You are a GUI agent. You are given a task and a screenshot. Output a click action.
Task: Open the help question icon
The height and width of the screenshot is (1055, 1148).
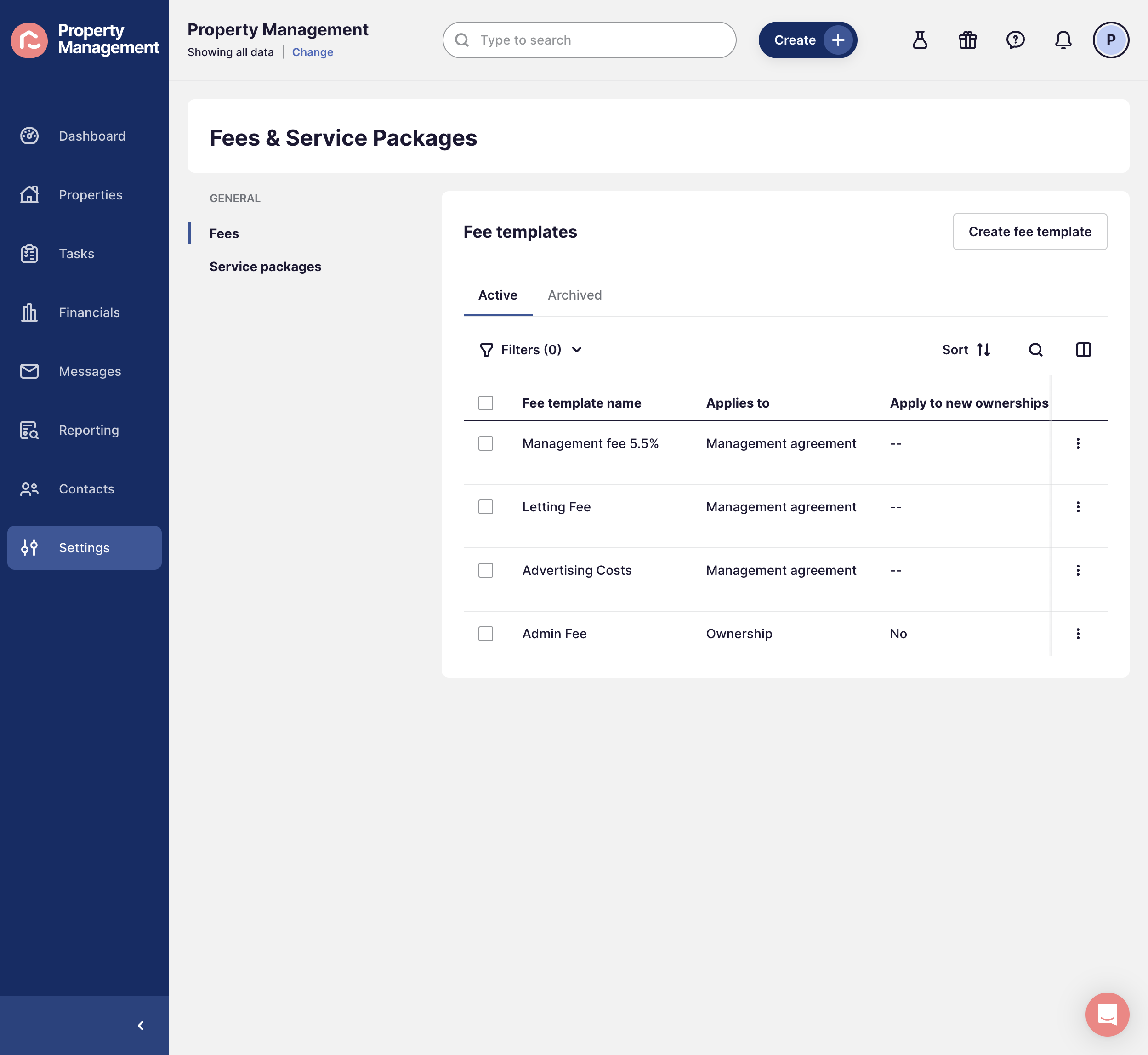coord(1016,40)
